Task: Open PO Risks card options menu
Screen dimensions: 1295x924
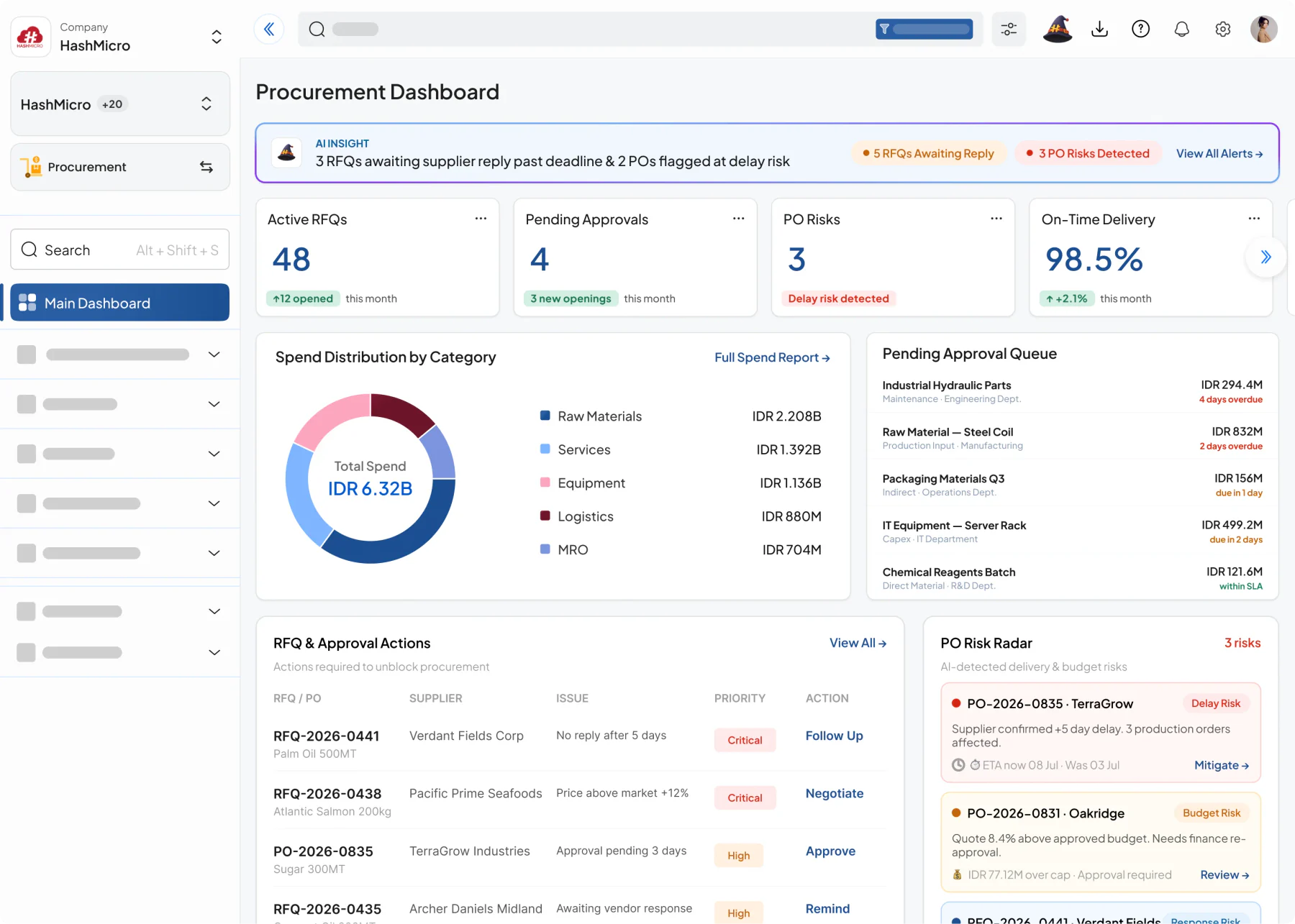Action: tap(996, 219)
